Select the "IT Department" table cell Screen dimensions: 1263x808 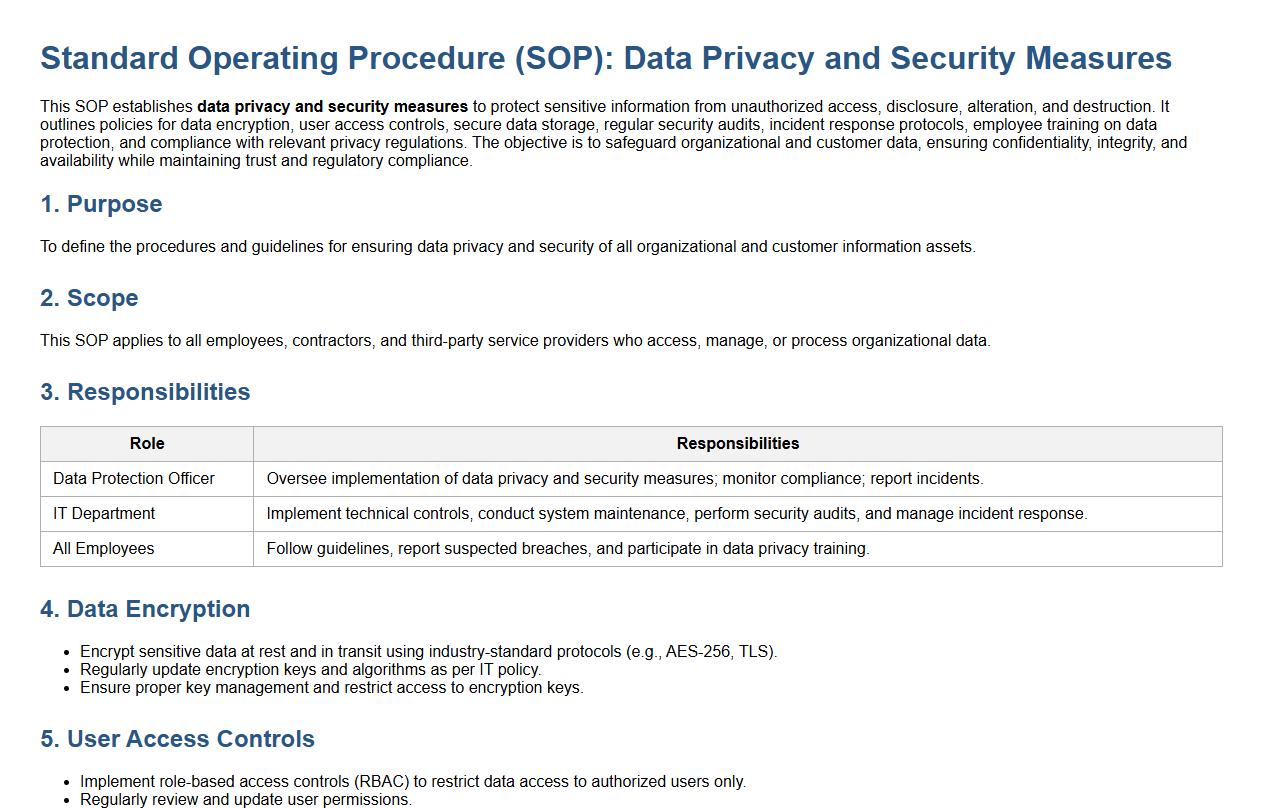pos(104,514)
